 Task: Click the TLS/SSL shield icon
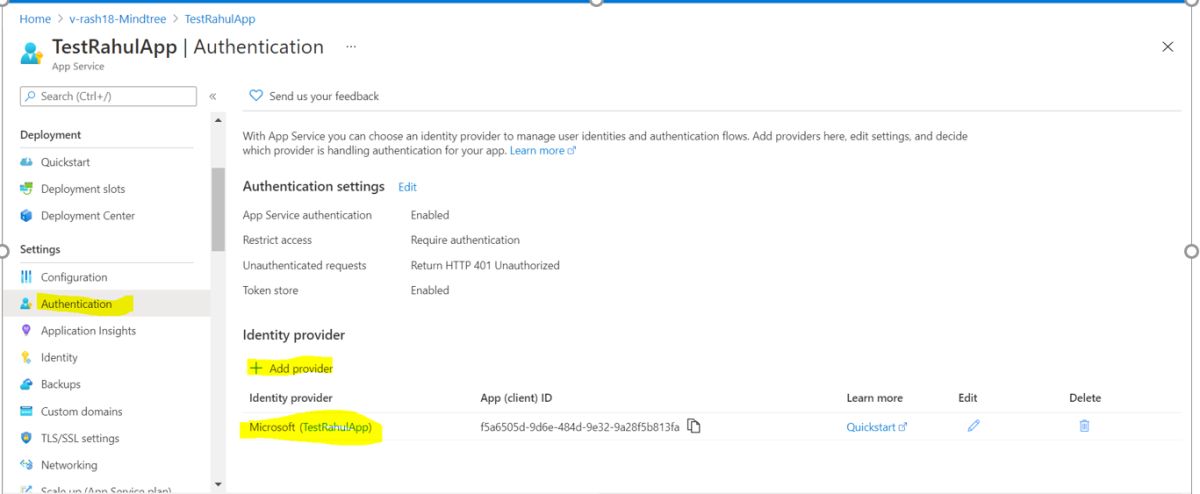27,438
